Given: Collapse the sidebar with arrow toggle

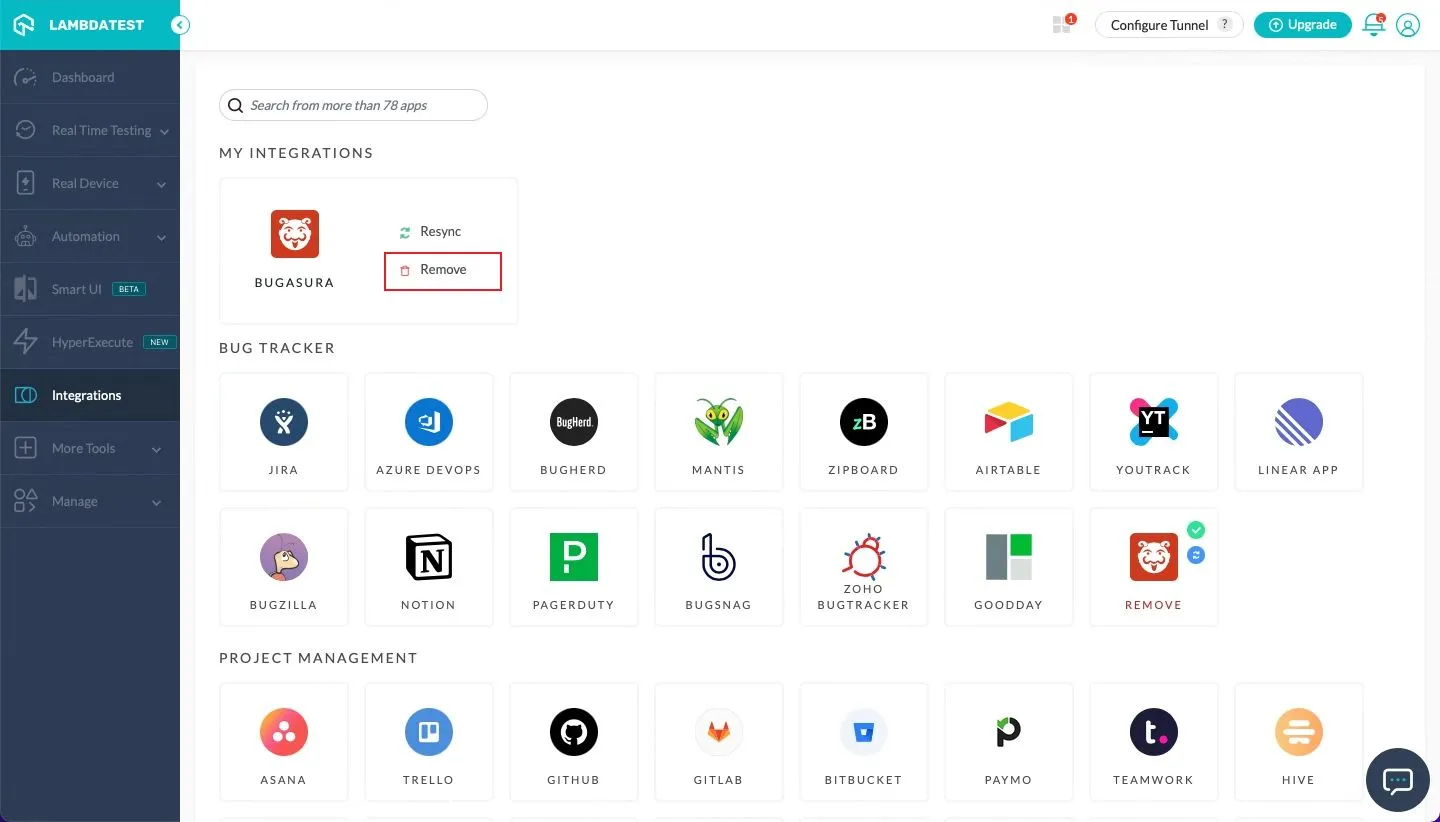Looking at the screenshot, I should [180, 26].
